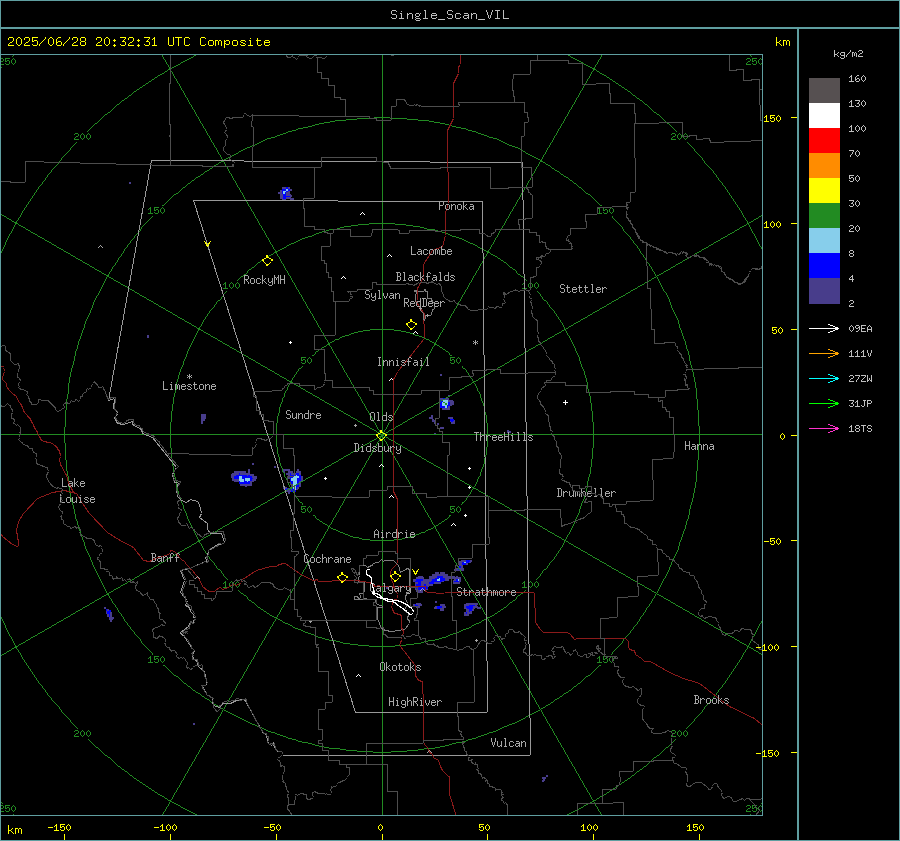
Task: Click the Limestone label
Action: point(189,386)
